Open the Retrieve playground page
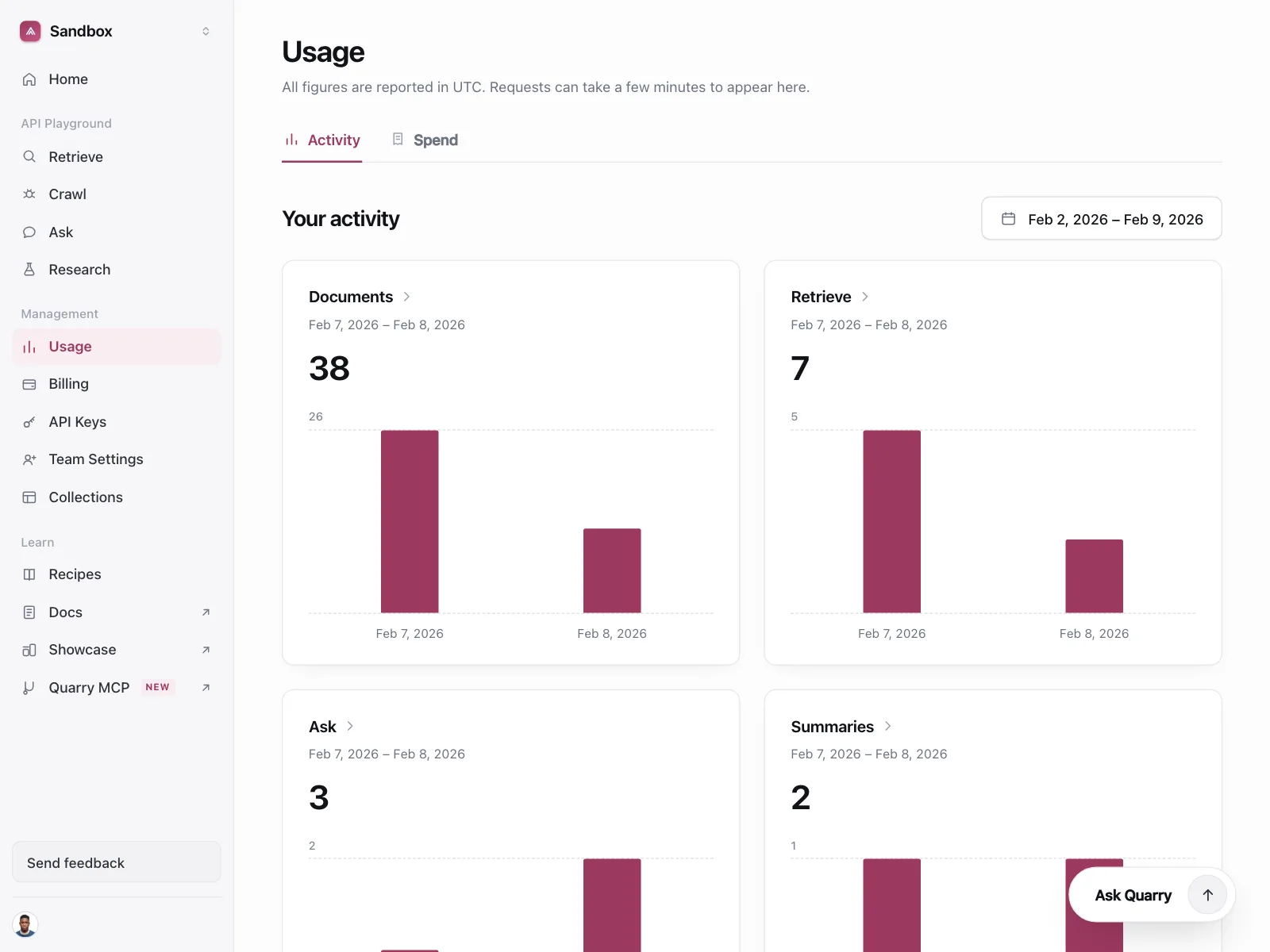The height and width of the screenshot is (952, 1270). tap(117, 156)
